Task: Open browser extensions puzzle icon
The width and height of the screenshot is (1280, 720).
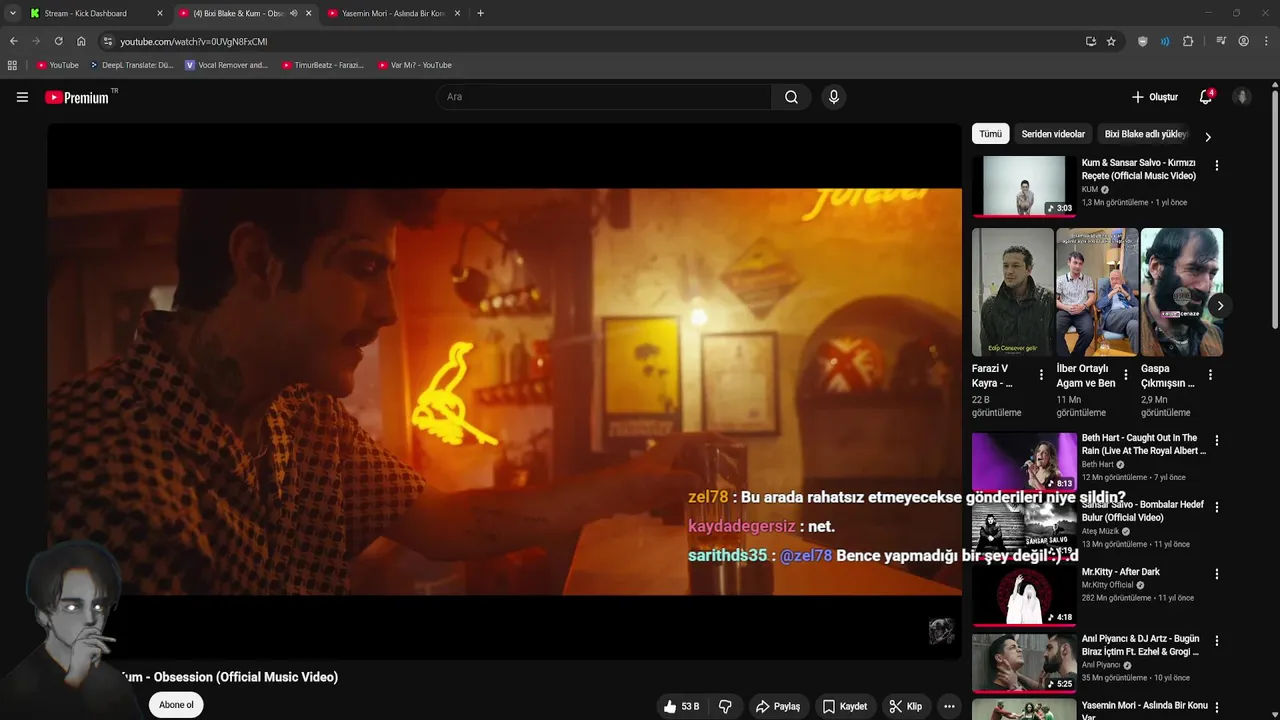Action: pyautogui.click(x=1188, y=41)
